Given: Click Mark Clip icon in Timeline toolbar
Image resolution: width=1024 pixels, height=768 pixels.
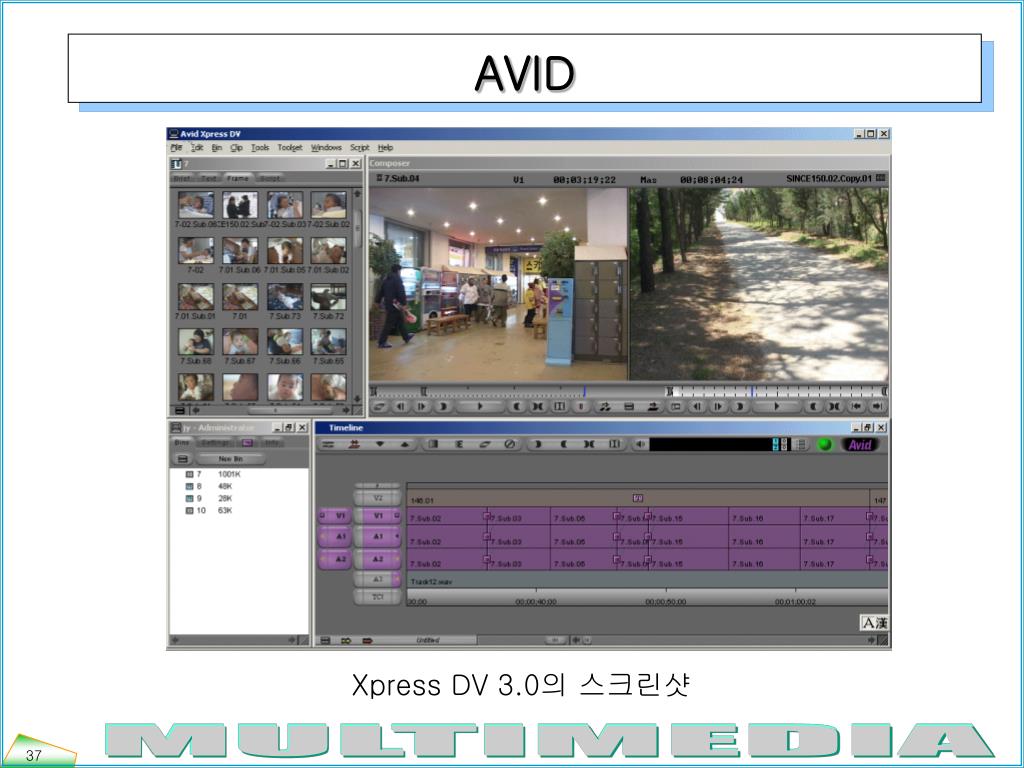Looking at the screenshot, I should [588, 444].
